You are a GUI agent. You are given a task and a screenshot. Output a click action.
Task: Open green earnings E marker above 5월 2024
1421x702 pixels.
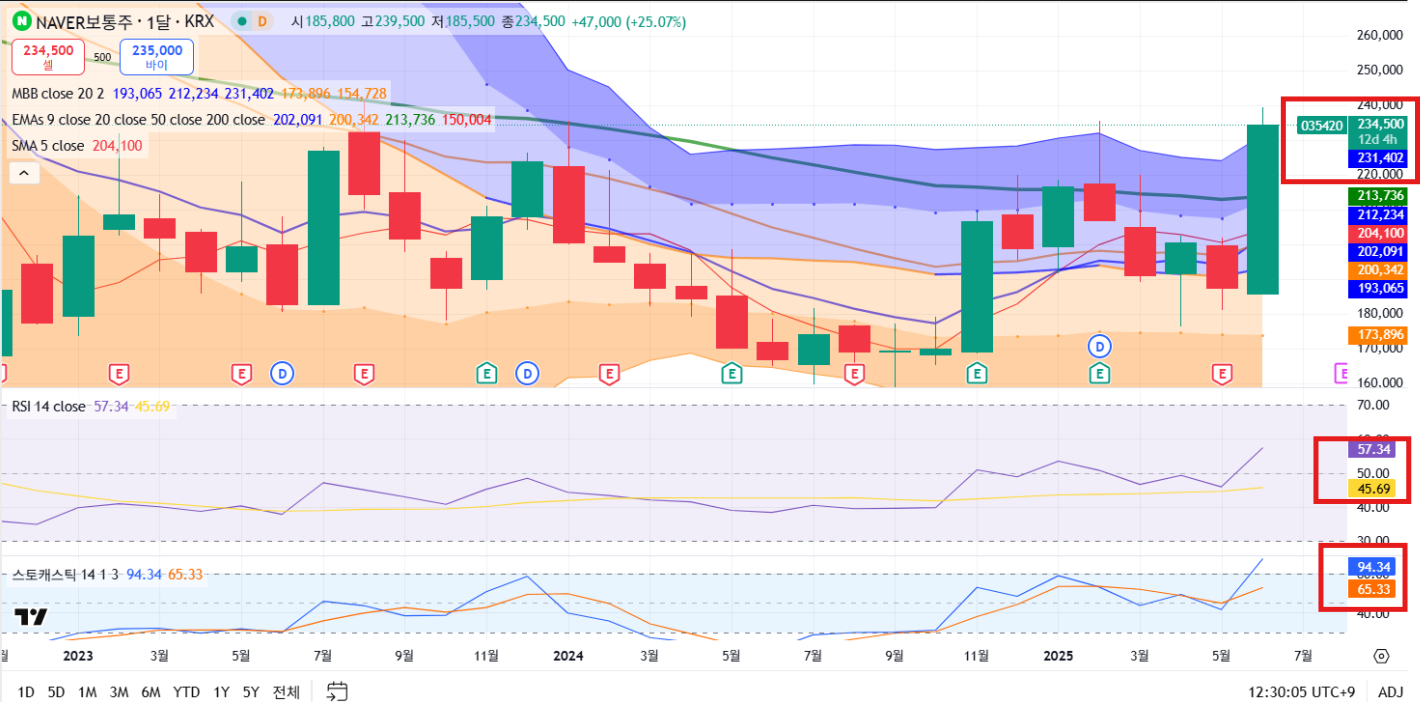tap(731, 374)
